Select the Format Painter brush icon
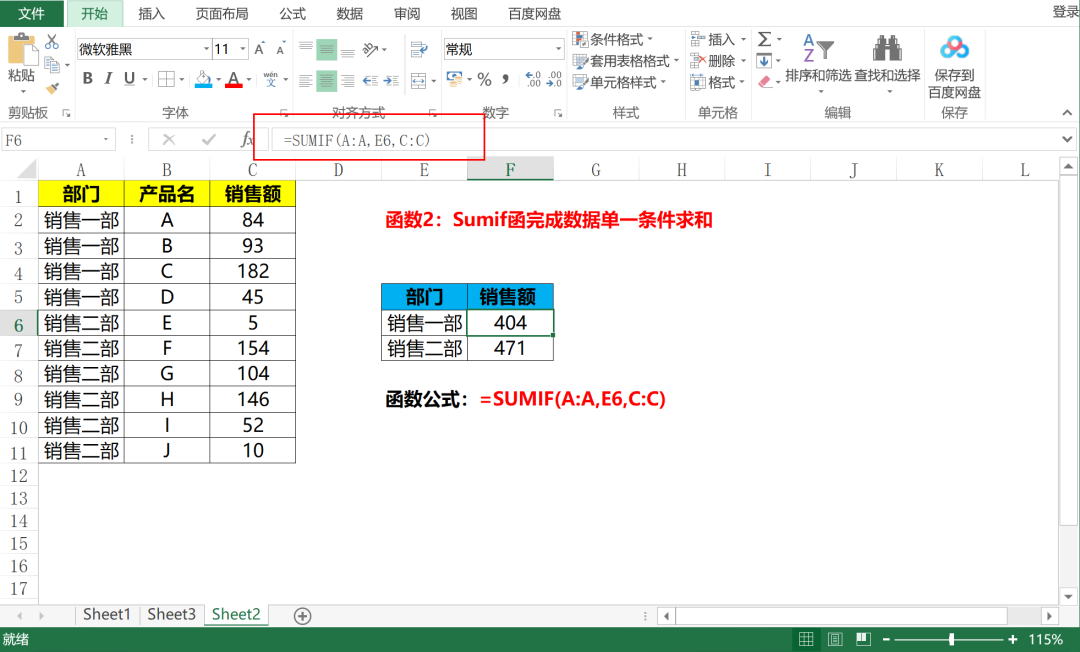 tap(52, 87)
